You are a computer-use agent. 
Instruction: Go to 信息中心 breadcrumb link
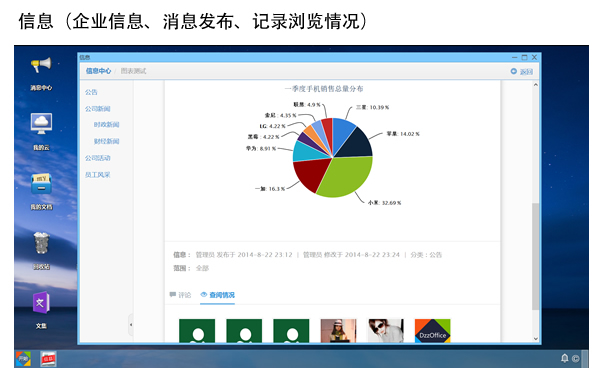coord(98,71)
